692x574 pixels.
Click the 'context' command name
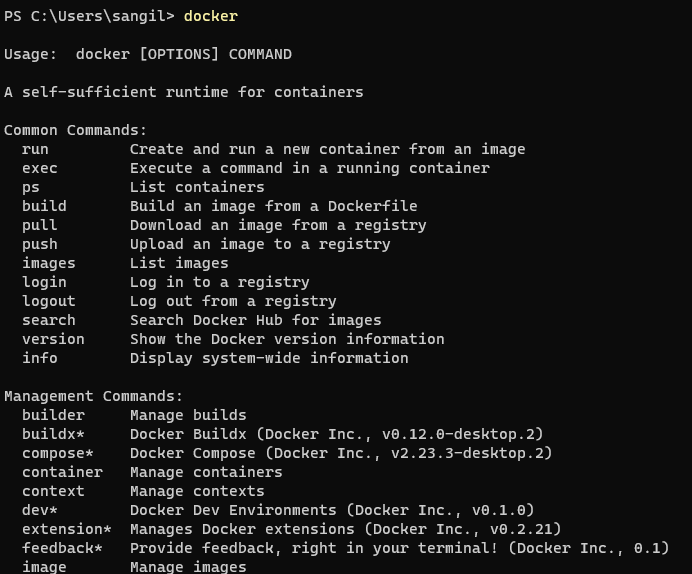53,491
